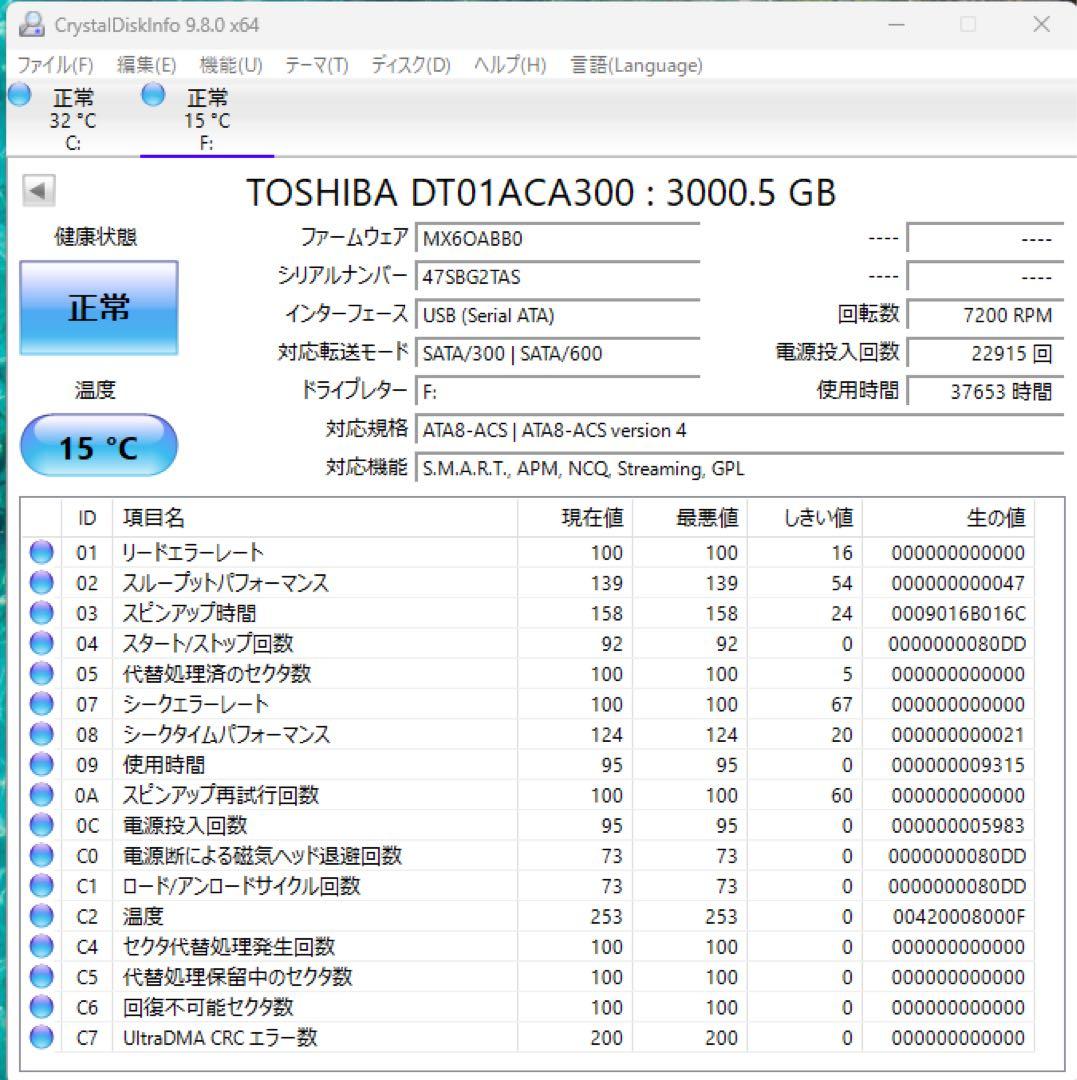
Task: Click the status icon for ID 07 row
Action: click(x=42, y=704)
